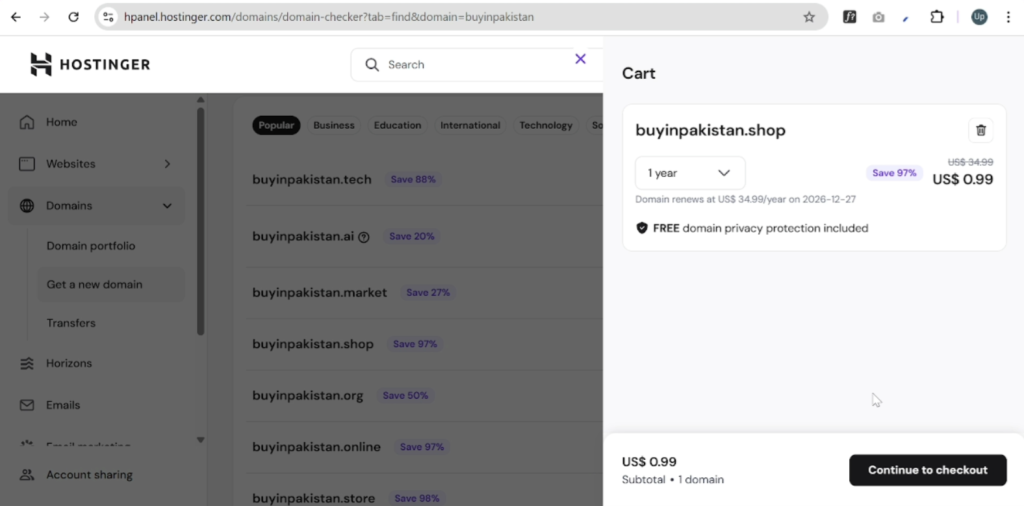Open Domain portfolio in the sidebar
The image size is (1024, 506).
click(x=90, y=246)
